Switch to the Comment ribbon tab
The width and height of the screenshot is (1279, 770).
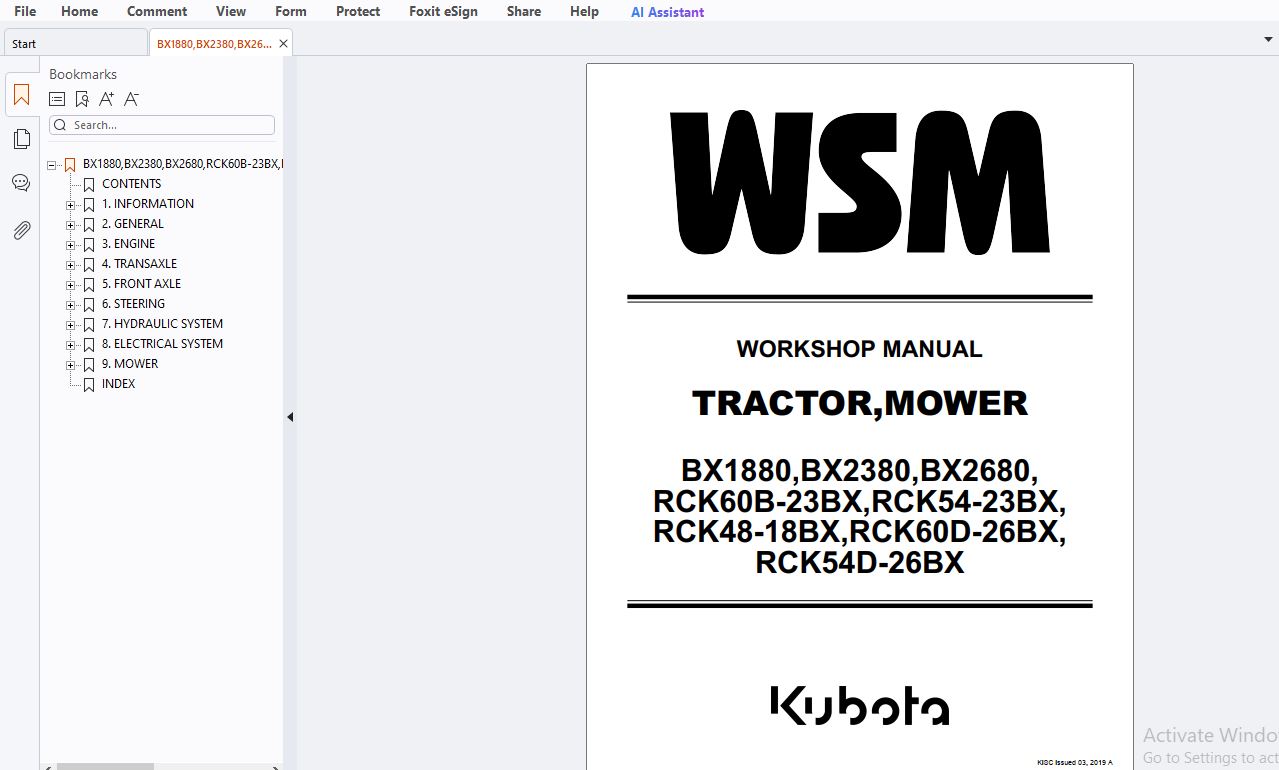[157, 11]
